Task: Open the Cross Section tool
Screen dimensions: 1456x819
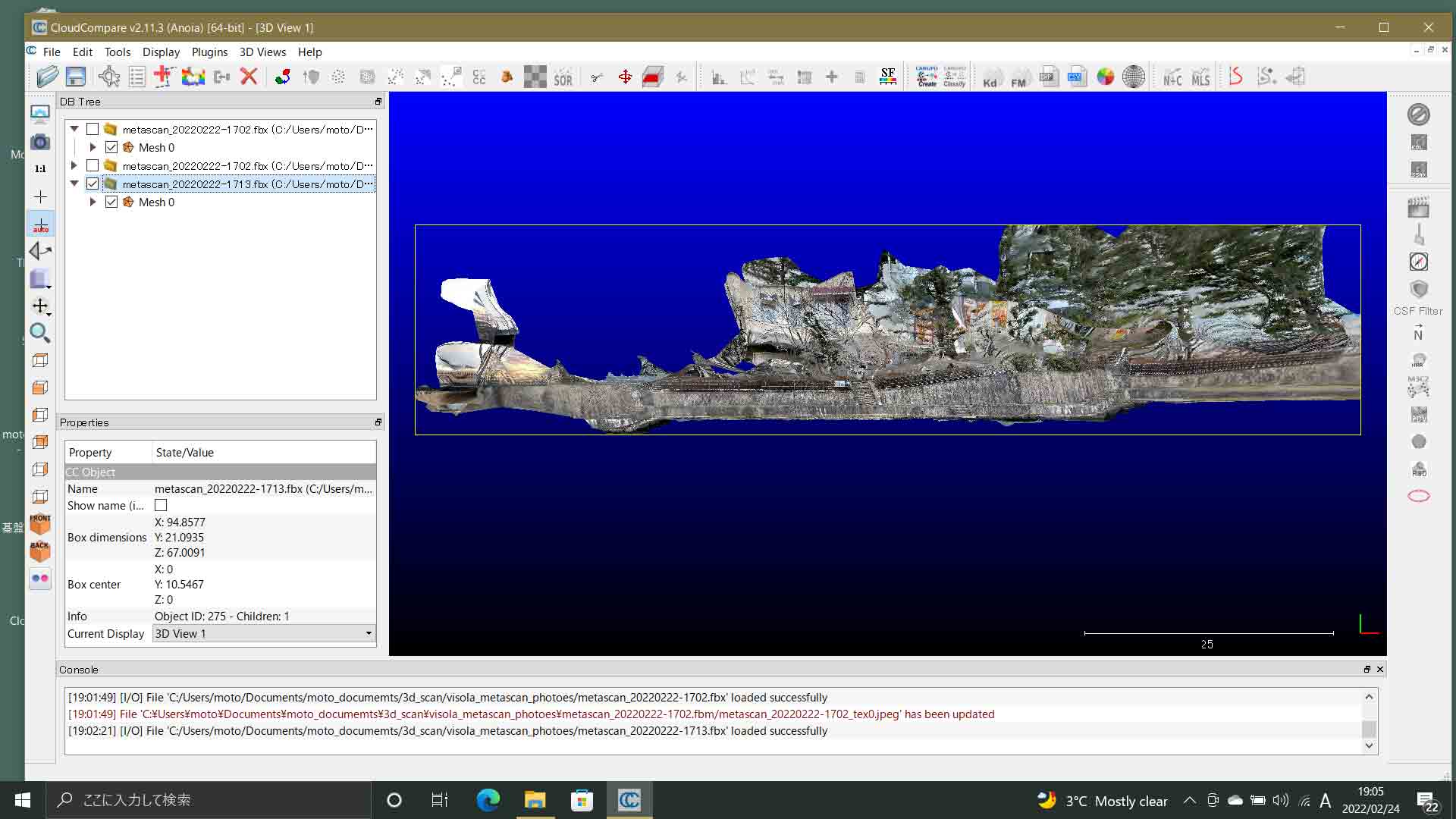Action: (653, 77)
